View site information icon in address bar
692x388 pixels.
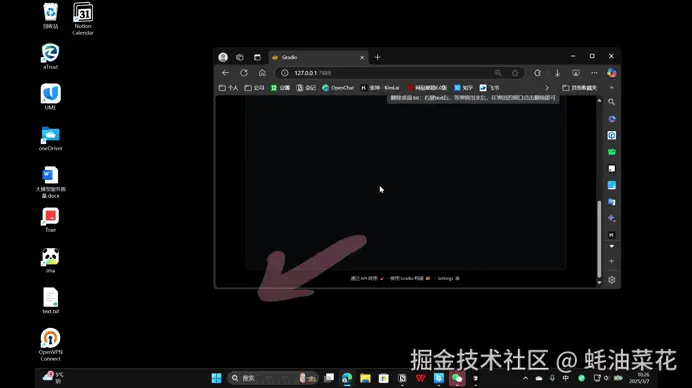(x=285, y=73)
